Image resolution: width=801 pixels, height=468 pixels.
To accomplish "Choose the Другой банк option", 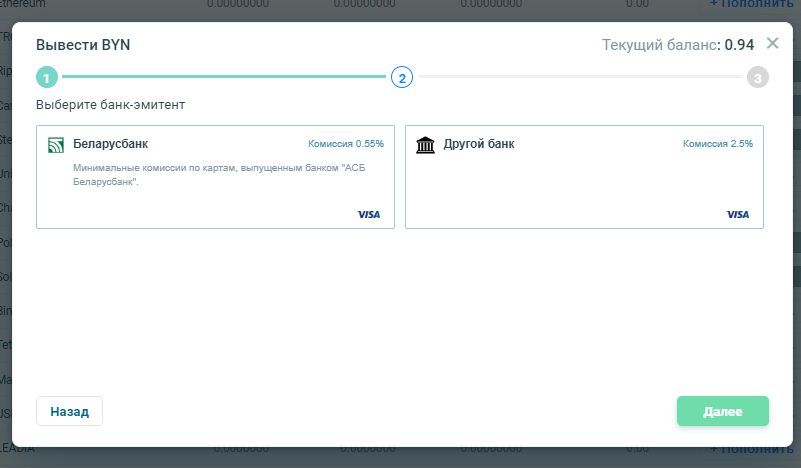I will click(584, 177).
